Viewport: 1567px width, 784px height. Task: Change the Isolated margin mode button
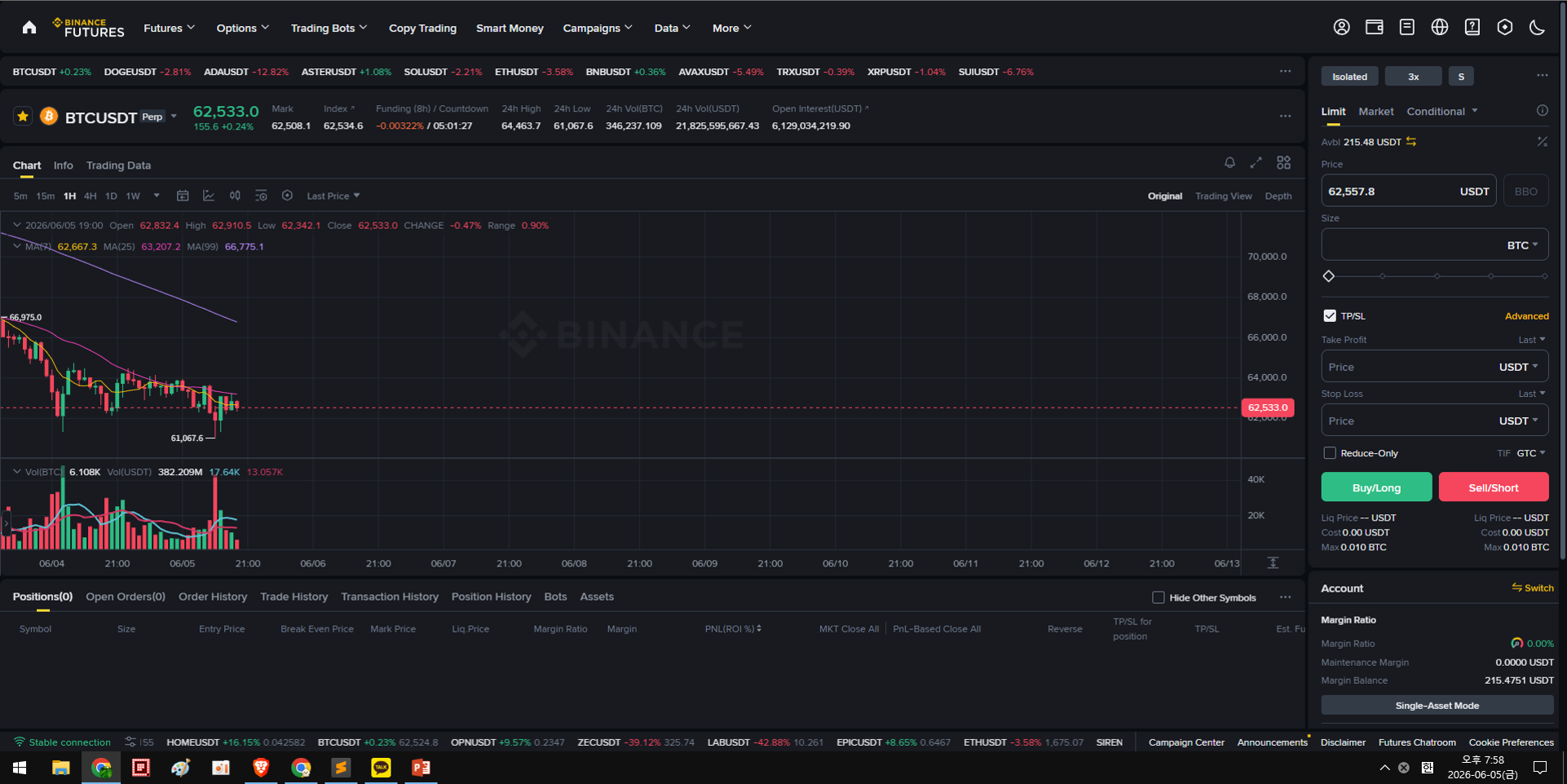click(x=1350, y=77)
